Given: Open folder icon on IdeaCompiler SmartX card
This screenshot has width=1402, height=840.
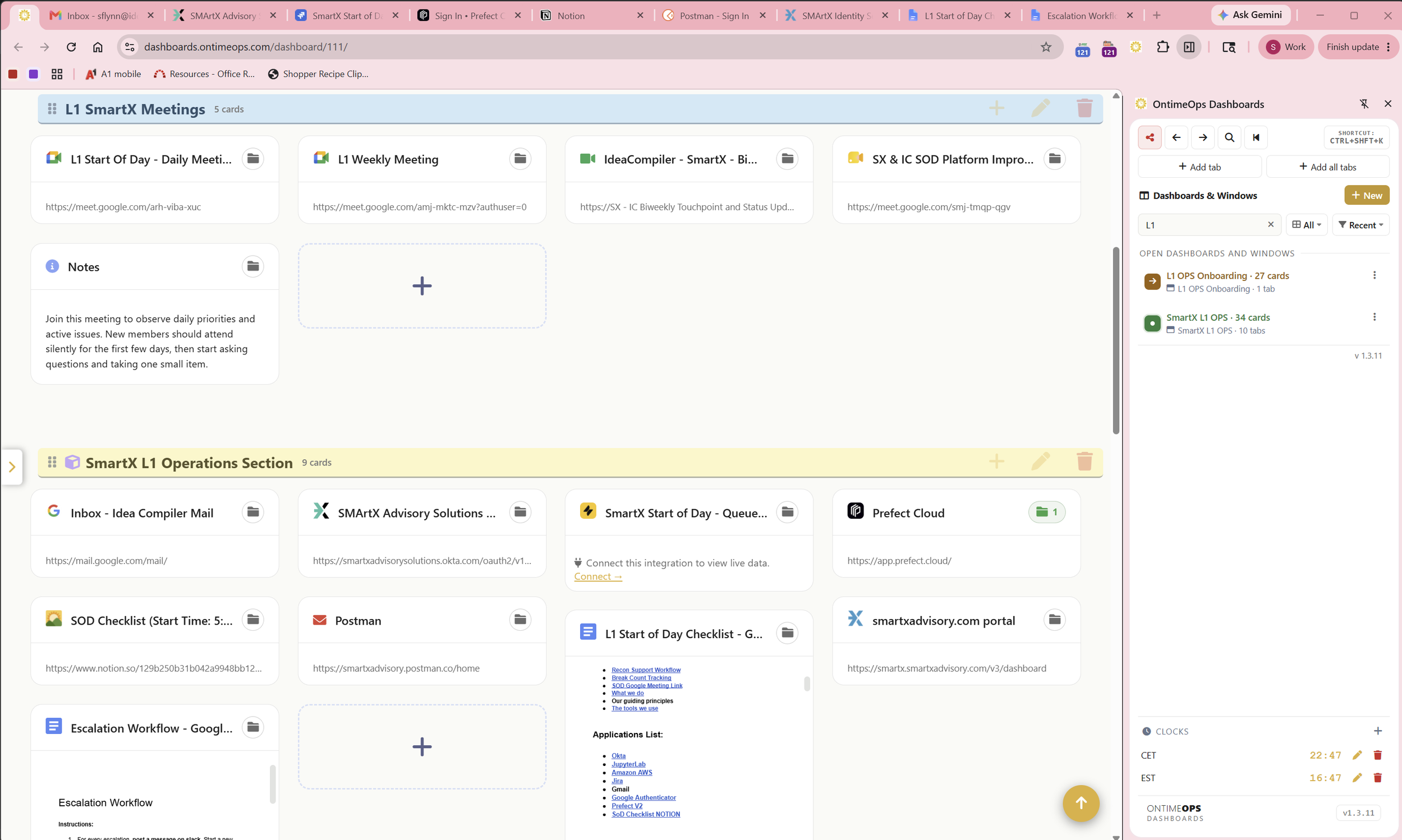Looking at the screenshot, I should pos(787,159).
